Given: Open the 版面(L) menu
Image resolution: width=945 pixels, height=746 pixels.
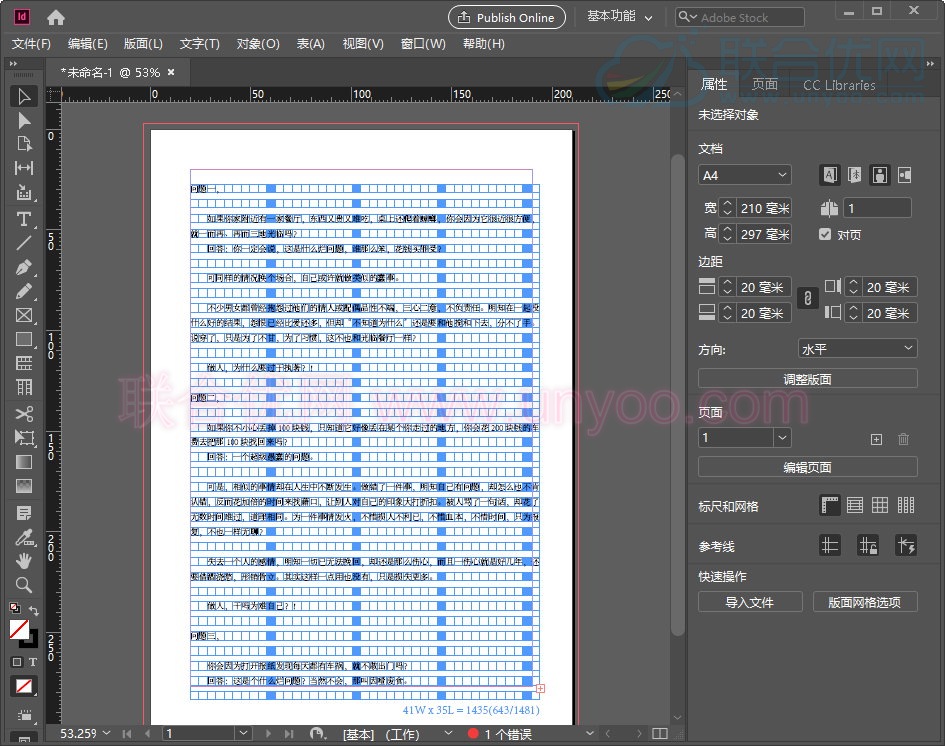Looking at the screenshot, I should (143, 44).
